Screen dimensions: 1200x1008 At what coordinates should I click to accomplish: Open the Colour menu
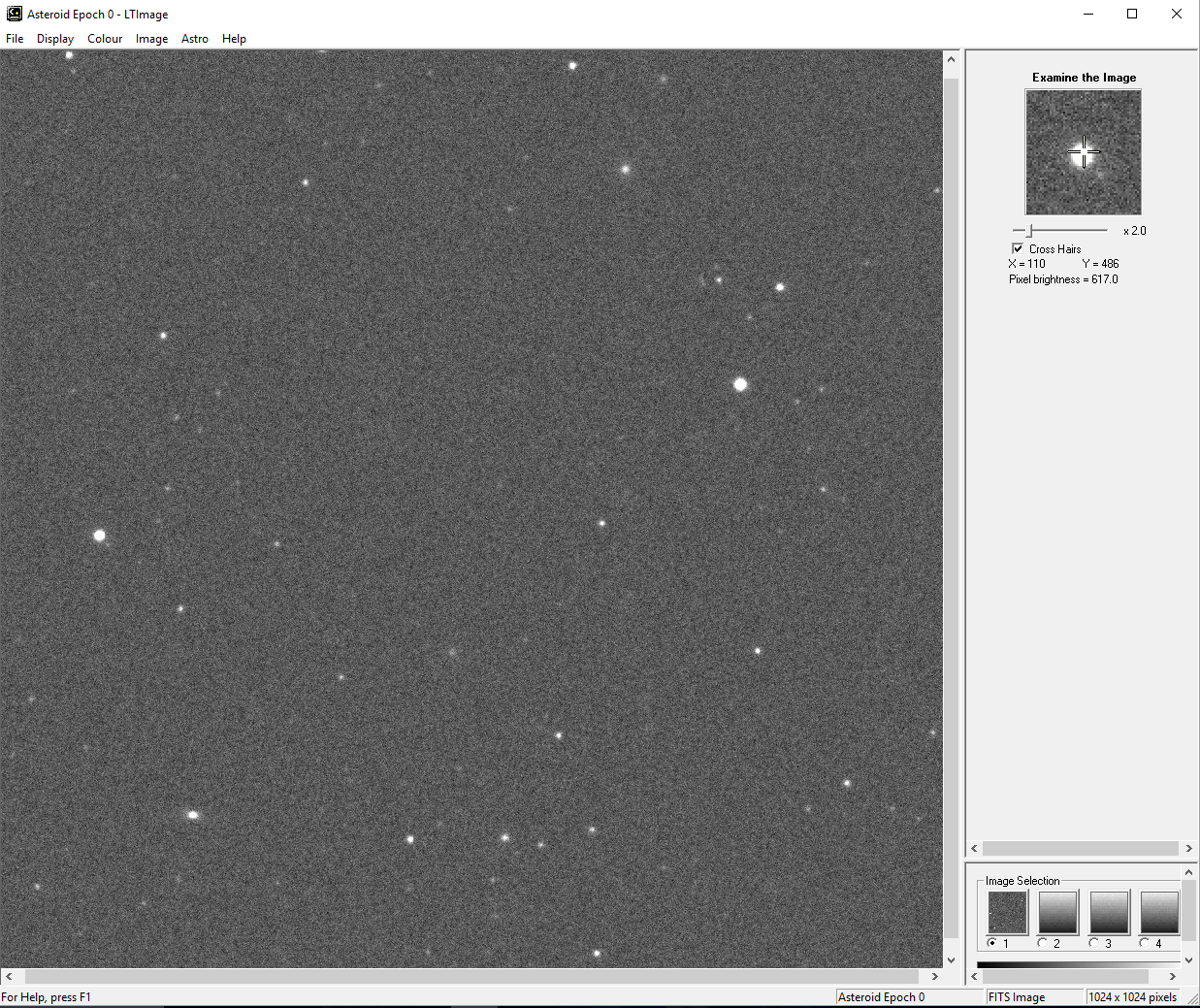pos(105,39)
